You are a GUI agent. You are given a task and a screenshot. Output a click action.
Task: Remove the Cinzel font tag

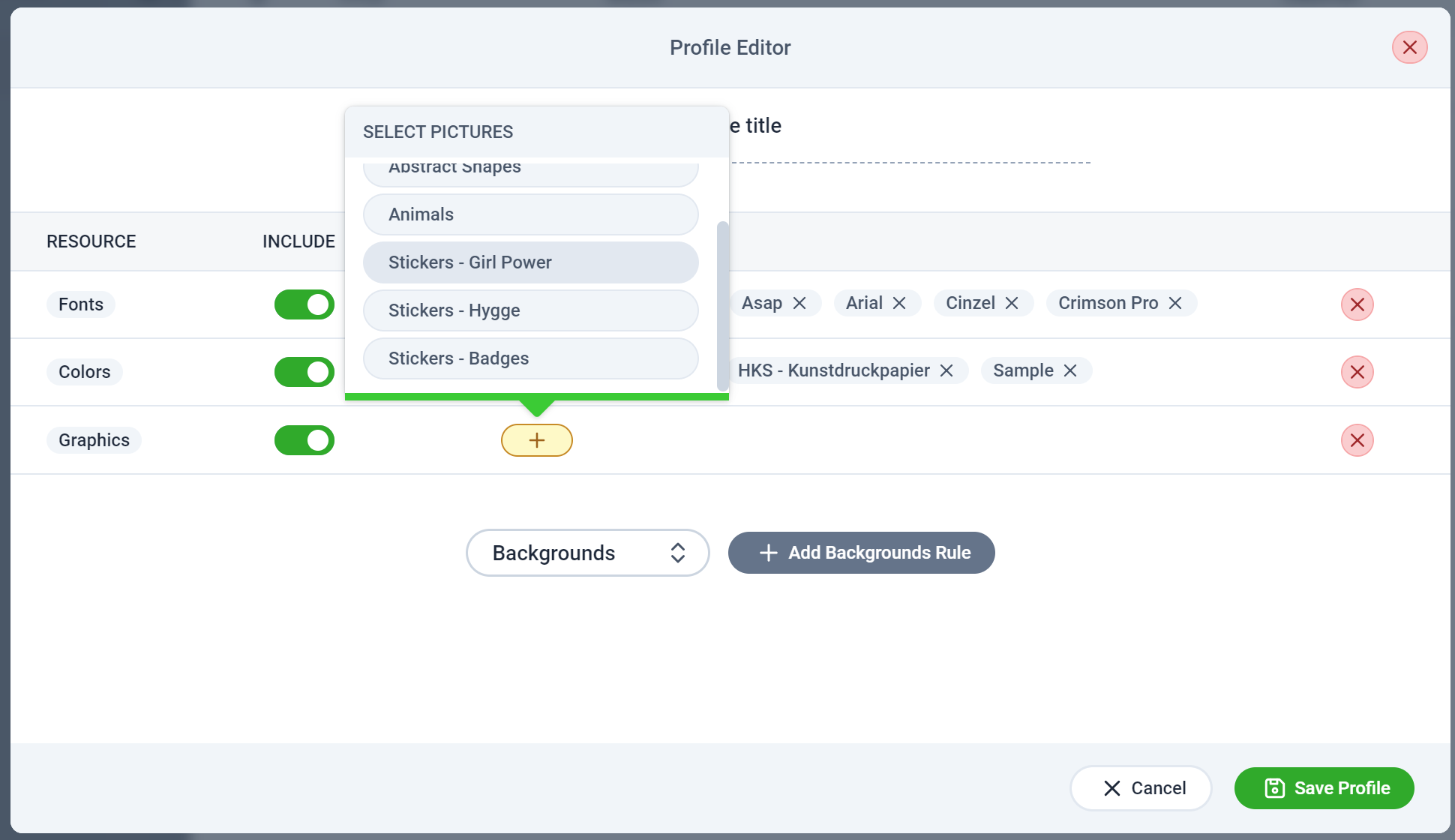pos(1012,303)
